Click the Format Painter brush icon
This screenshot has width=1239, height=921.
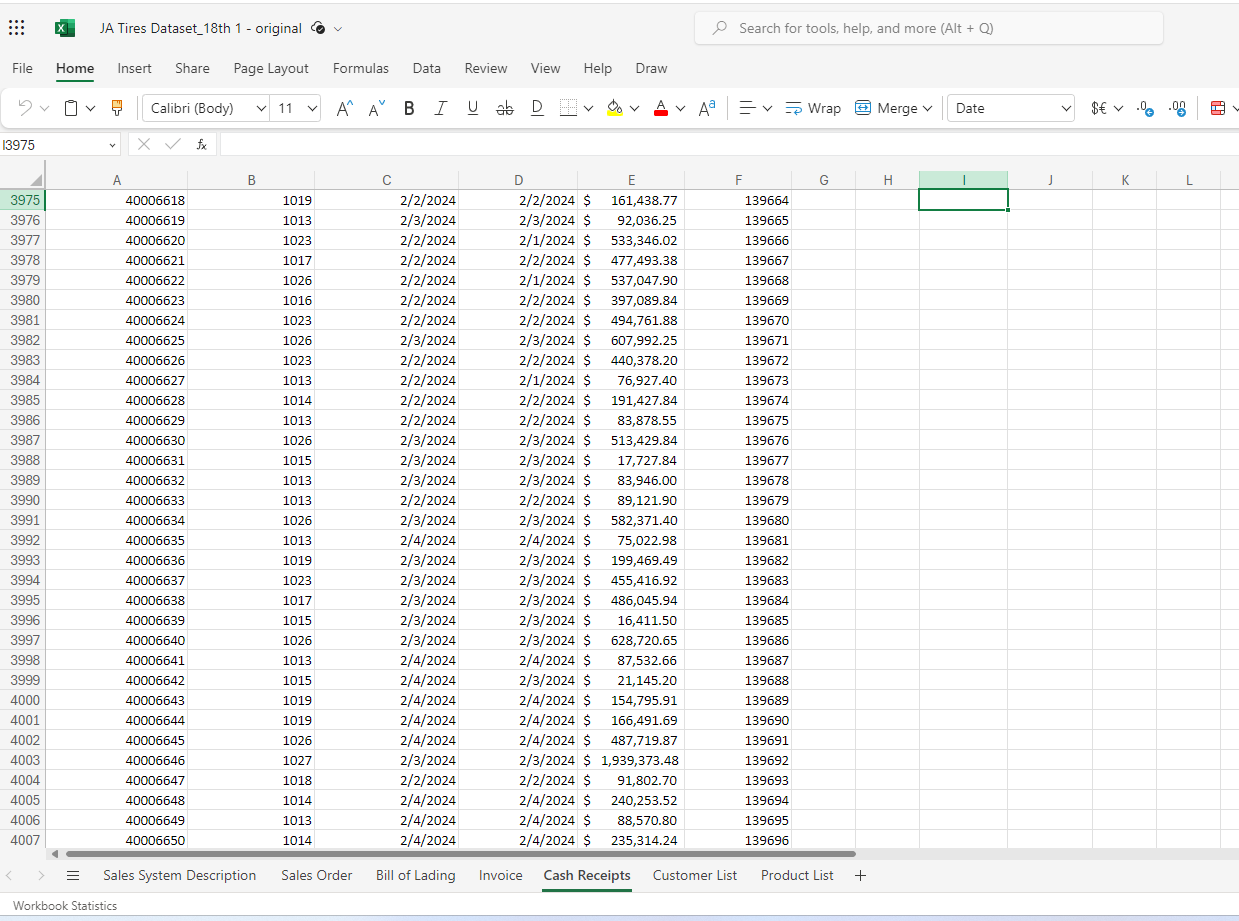coord(117,108)
